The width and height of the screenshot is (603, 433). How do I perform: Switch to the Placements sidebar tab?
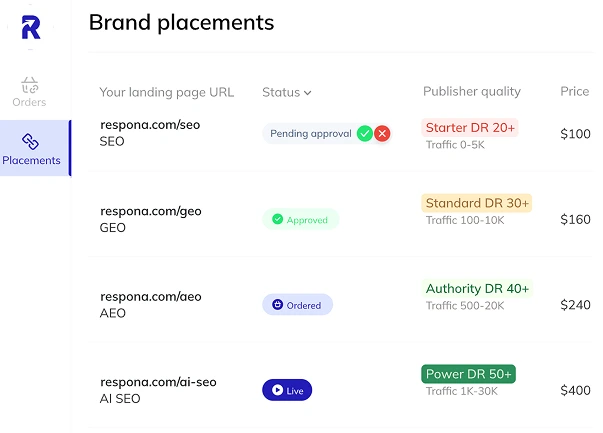click(31, 149)
